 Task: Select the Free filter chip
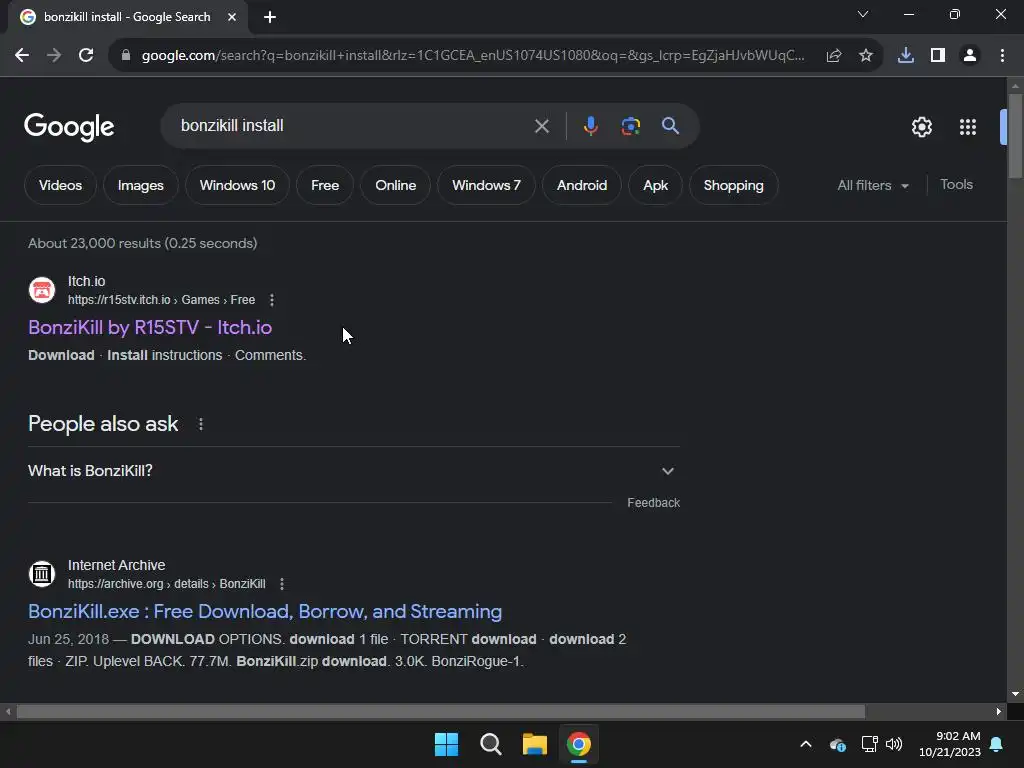(325, 185)
